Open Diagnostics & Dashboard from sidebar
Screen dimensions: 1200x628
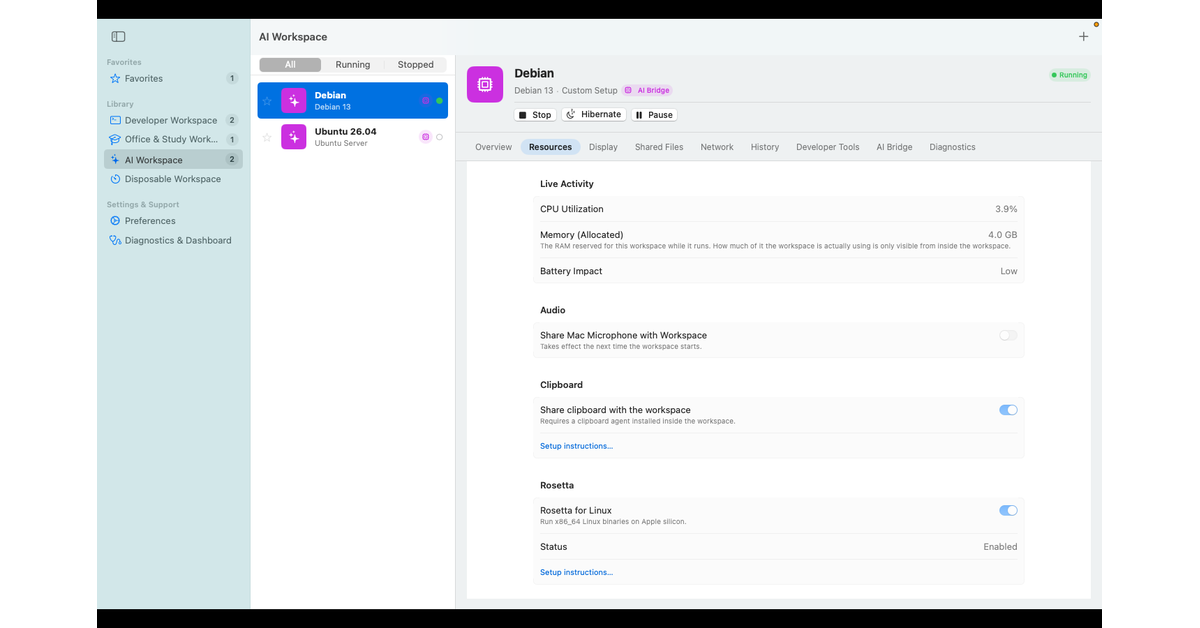173,241
